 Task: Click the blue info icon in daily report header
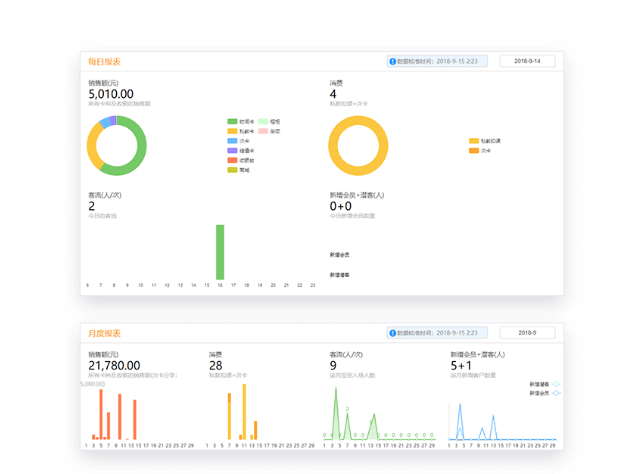click(x=392, y=61)
